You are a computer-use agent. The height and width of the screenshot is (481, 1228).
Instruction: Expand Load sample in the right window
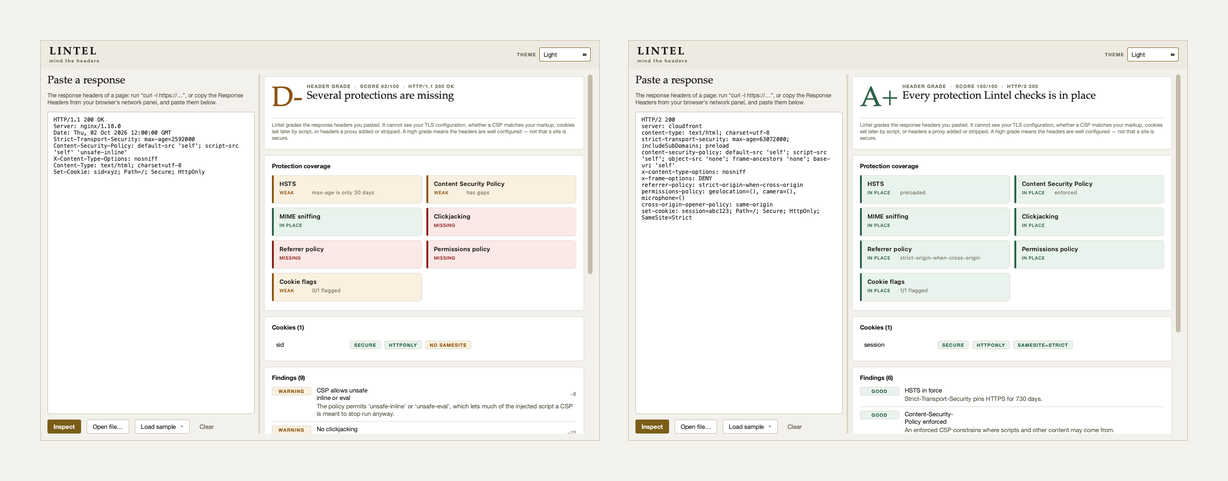pyautogui.click(x=750, y=427)
